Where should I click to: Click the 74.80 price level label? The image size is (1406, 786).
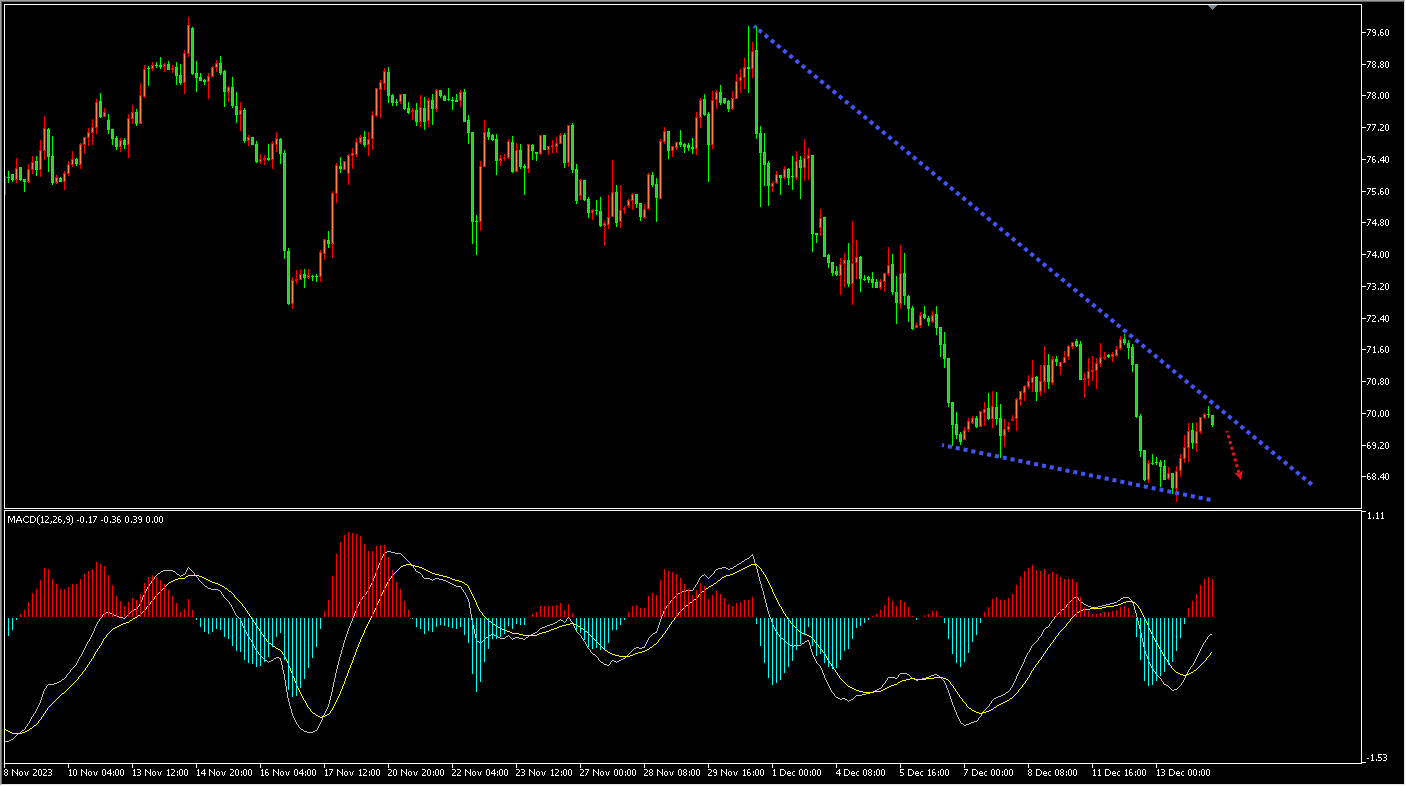[x=1376, y=223]
